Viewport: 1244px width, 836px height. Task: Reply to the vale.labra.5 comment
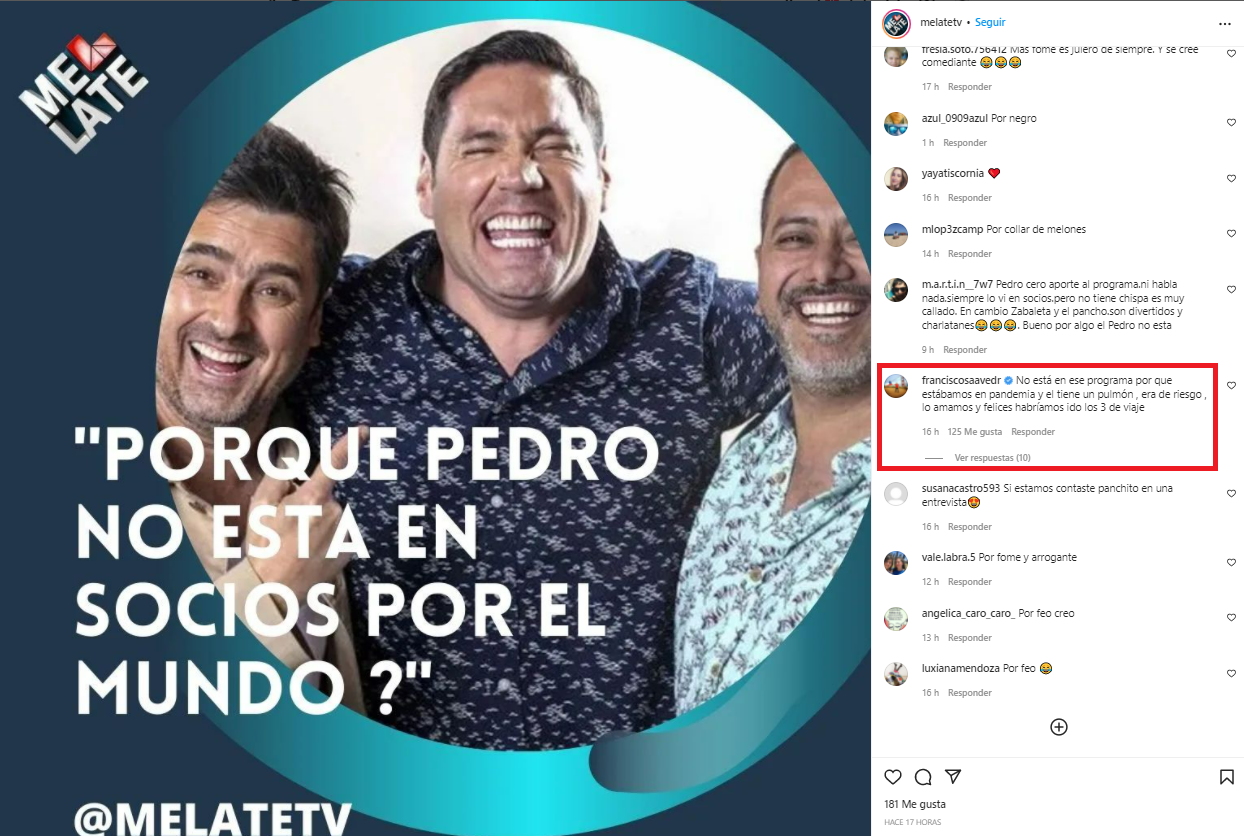pos(970,582)
